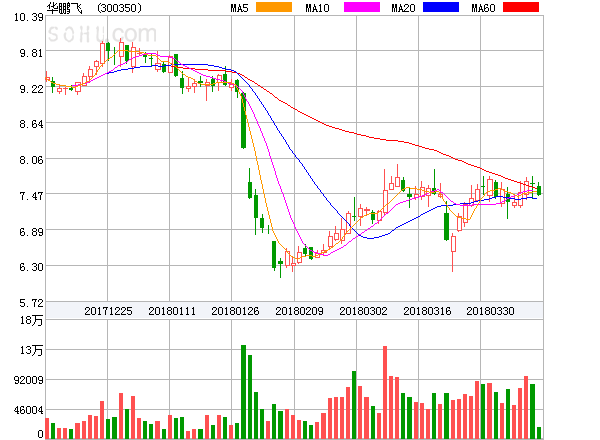
Task: Click the stock name 华鹏飞
Action: (x=64, y=8)
